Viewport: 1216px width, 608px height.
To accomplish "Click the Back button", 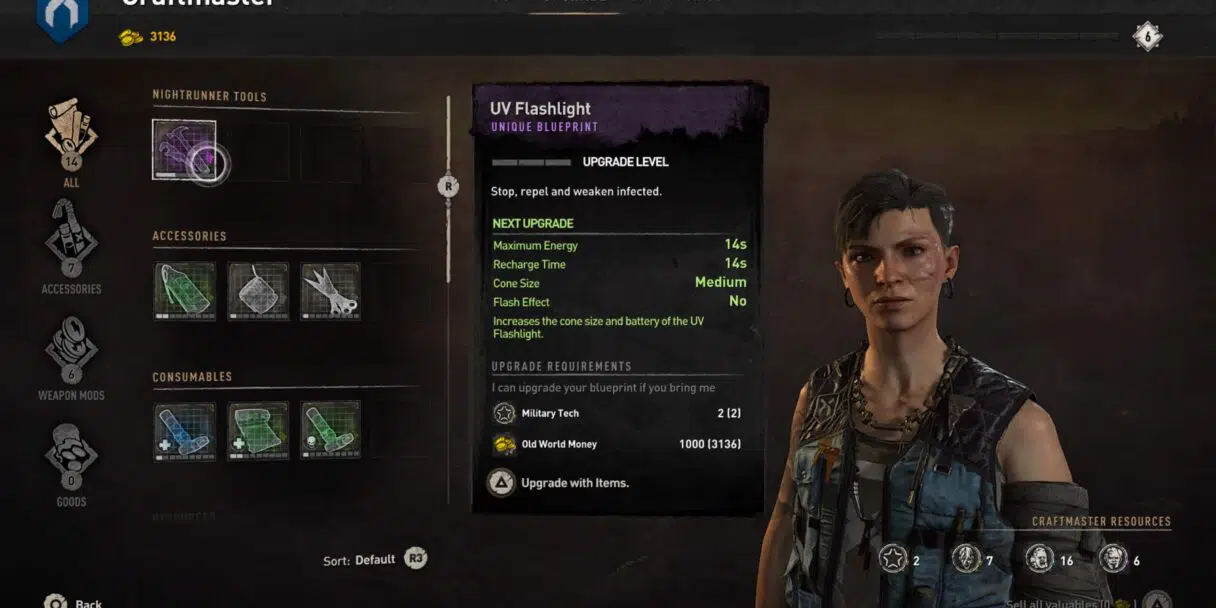I will [73, 603].
